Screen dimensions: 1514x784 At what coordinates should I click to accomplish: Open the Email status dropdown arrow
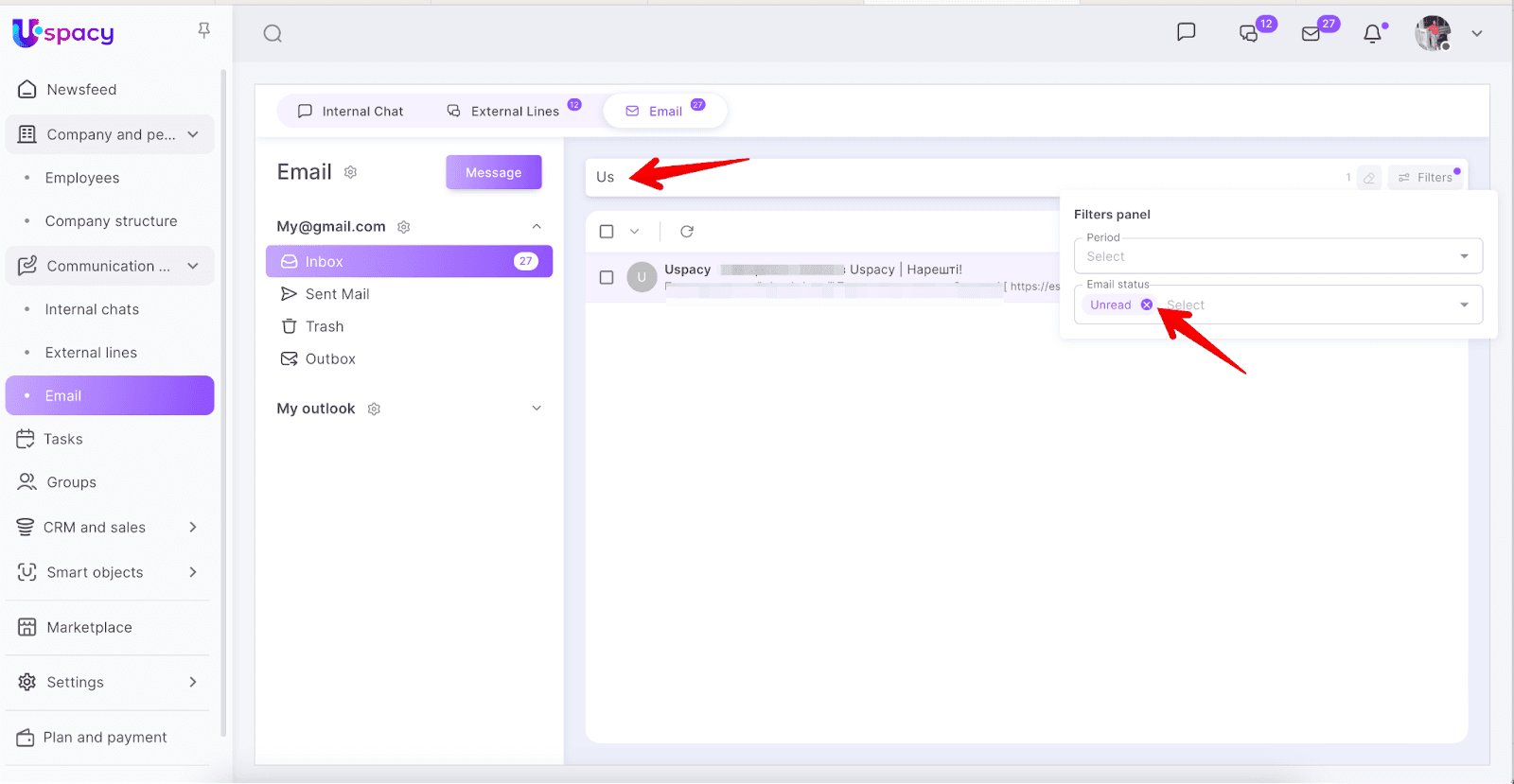tap(1464, 305)
